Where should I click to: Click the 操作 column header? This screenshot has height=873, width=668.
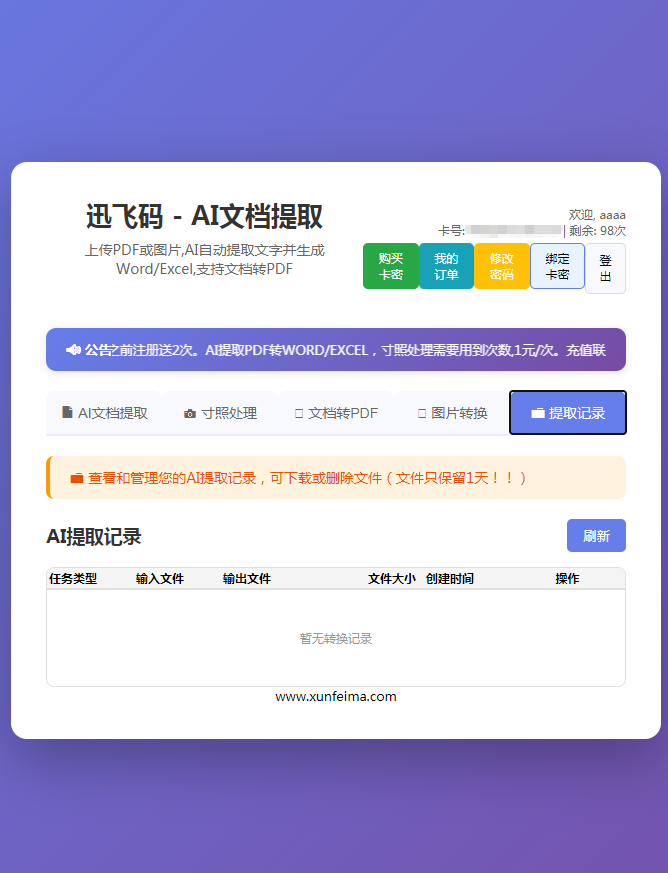[x=567, y=578]
